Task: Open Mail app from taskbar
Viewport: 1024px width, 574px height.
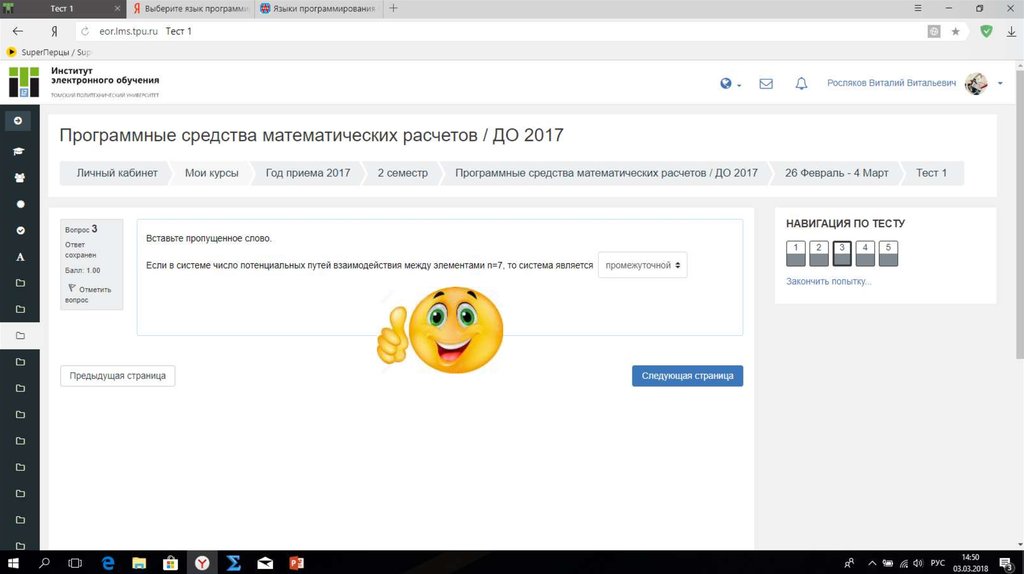Action: [x=265, y=563]
